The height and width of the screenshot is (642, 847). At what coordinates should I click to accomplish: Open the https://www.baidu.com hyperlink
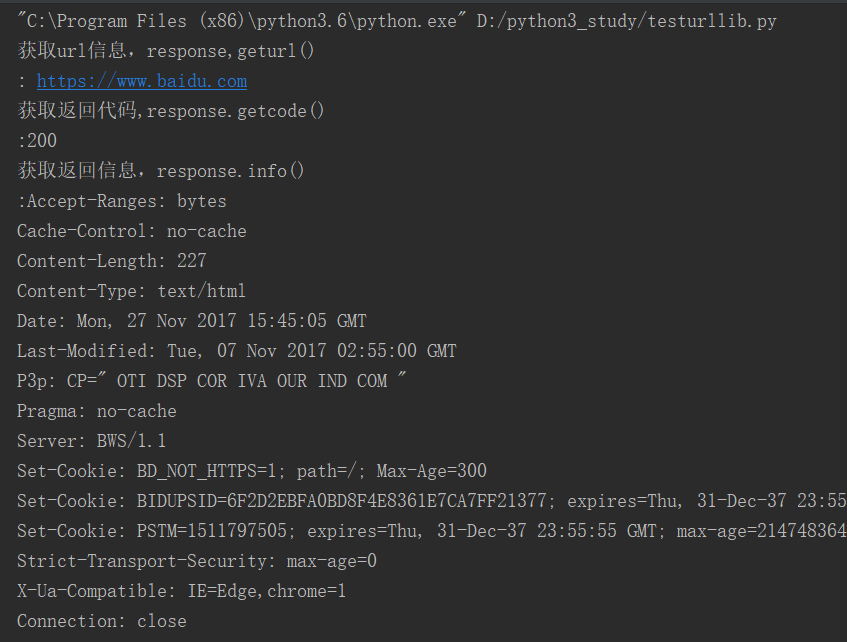(142, 81)
